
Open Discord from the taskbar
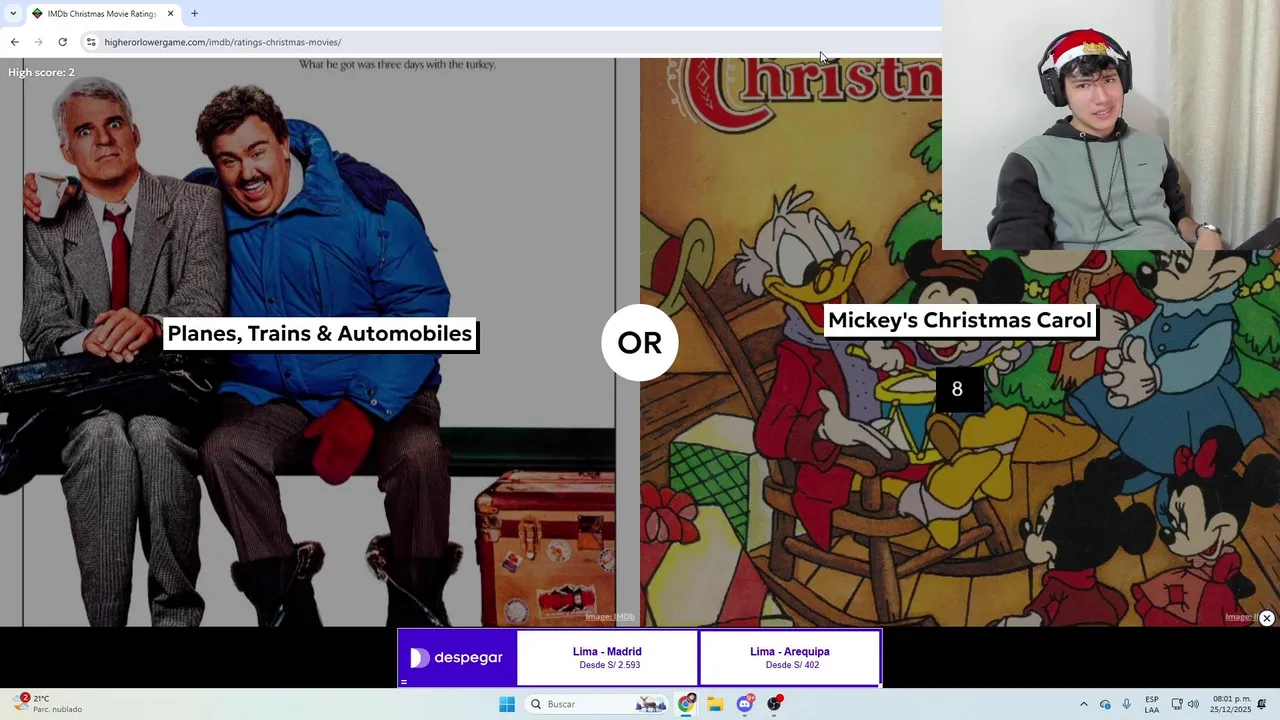pos(745,704)
